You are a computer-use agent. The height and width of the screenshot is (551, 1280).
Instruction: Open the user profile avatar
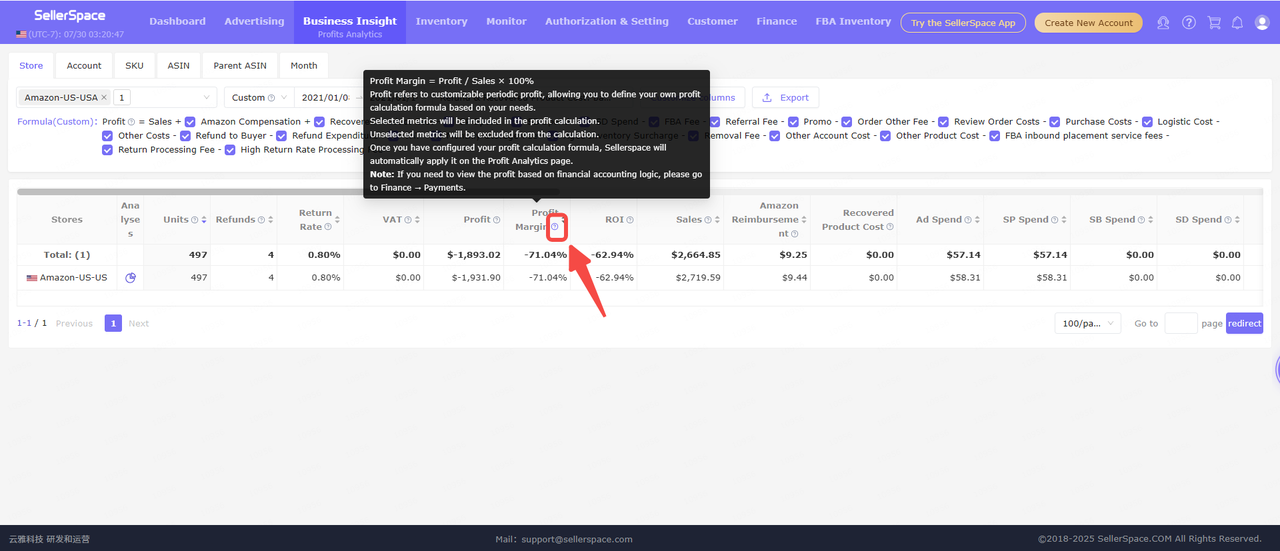point(1262,22)
